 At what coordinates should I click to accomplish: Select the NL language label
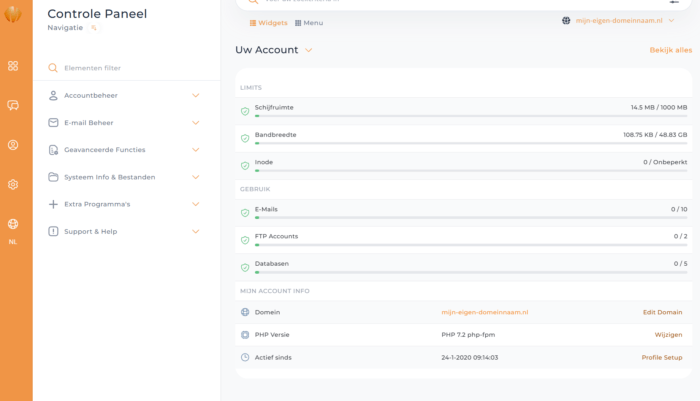tap(13, 242)
